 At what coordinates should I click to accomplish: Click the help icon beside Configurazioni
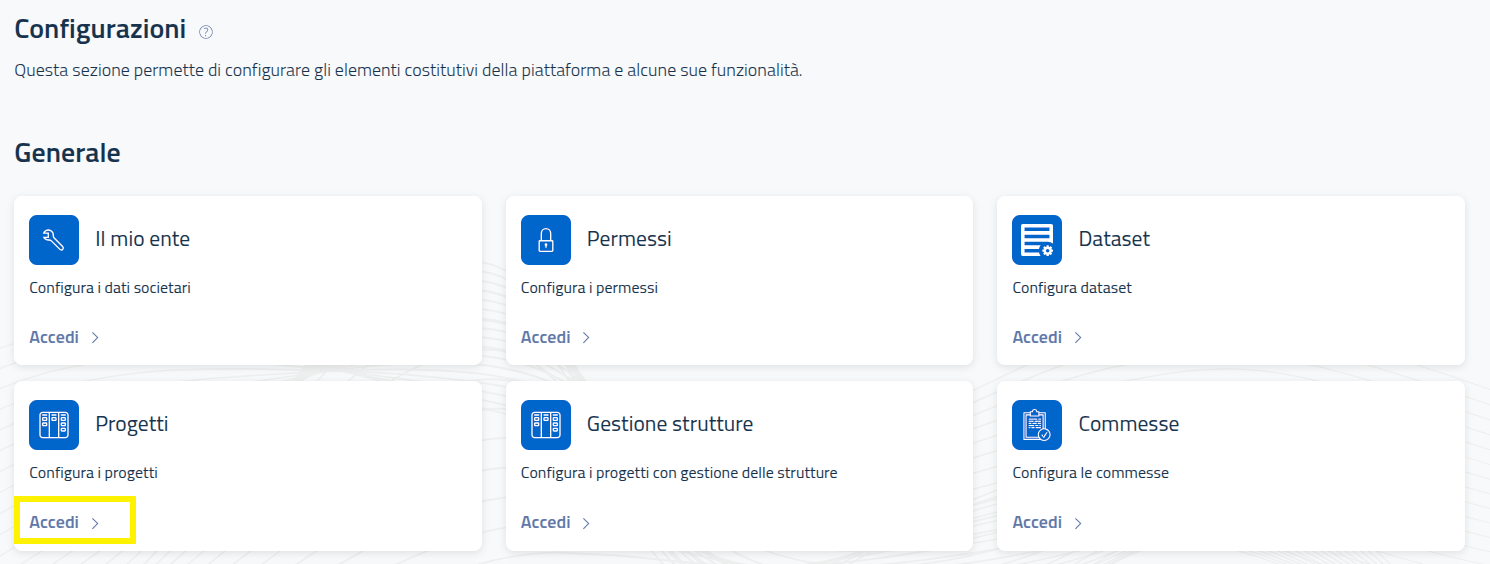(206, 32)
